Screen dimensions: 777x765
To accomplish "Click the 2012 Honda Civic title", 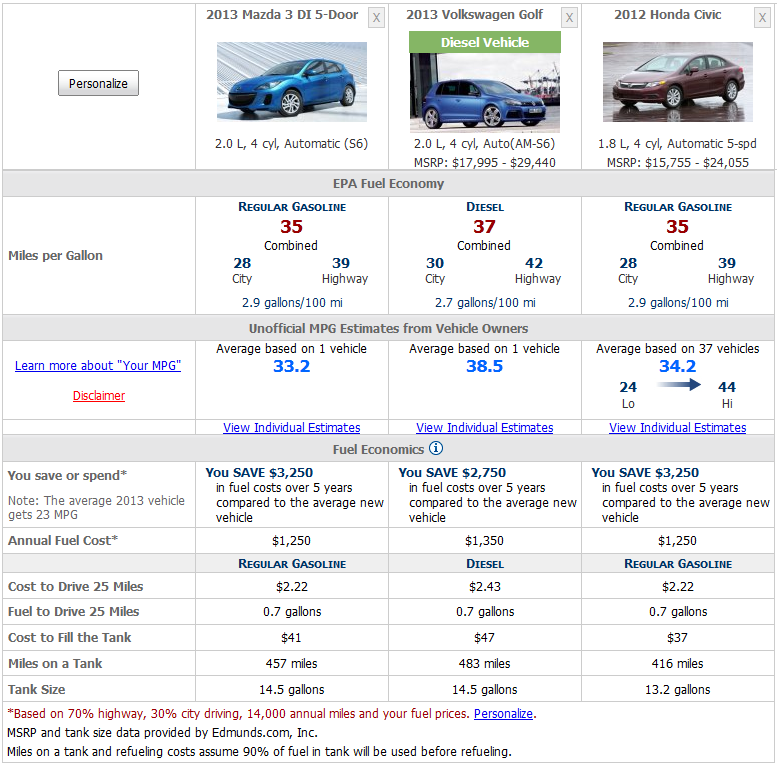I will (667, 15).
